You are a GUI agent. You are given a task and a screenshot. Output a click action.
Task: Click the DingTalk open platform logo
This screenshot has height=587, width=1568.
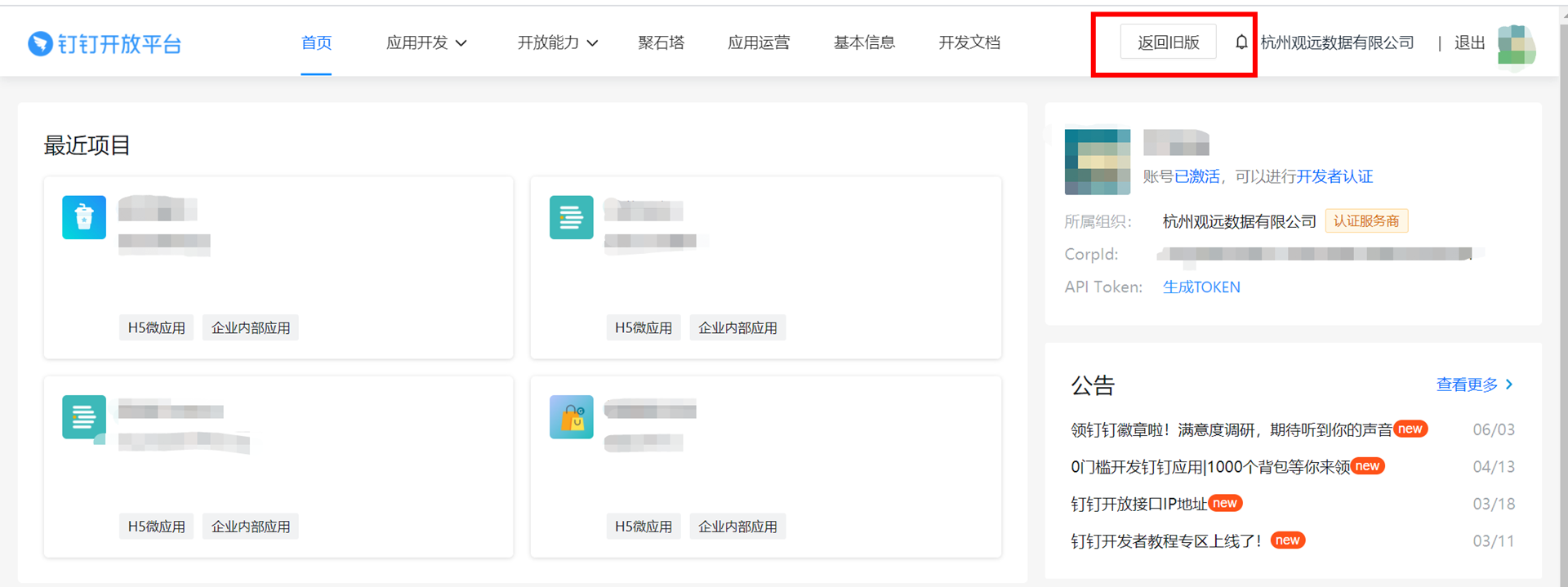(x=105, y=43)
